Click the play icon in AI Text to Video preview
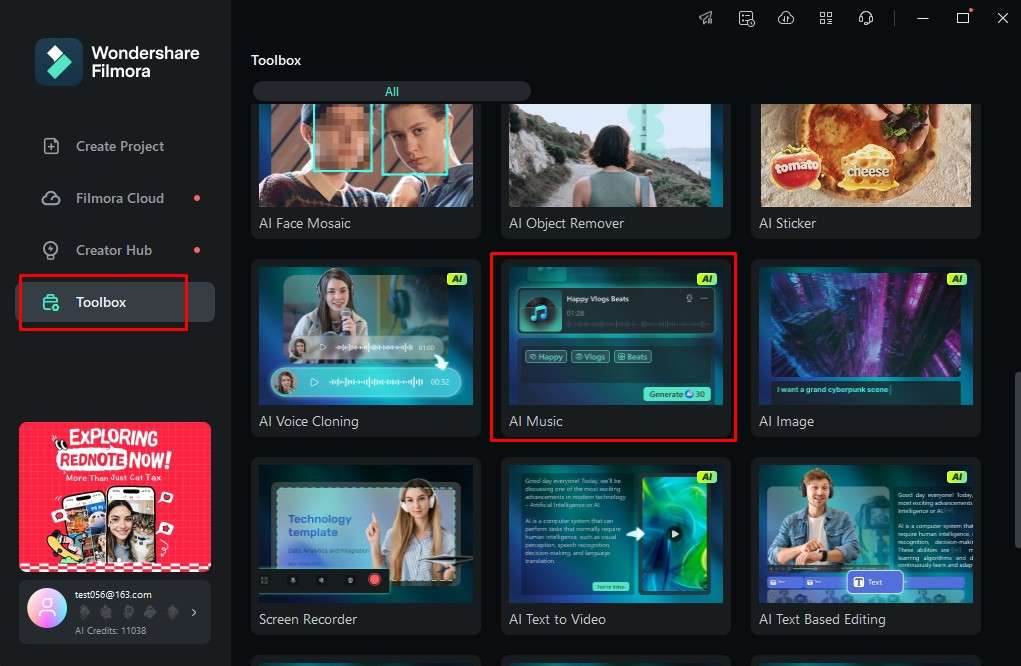The height and width of the screenshot is (666, 1021). pos(675,534)
